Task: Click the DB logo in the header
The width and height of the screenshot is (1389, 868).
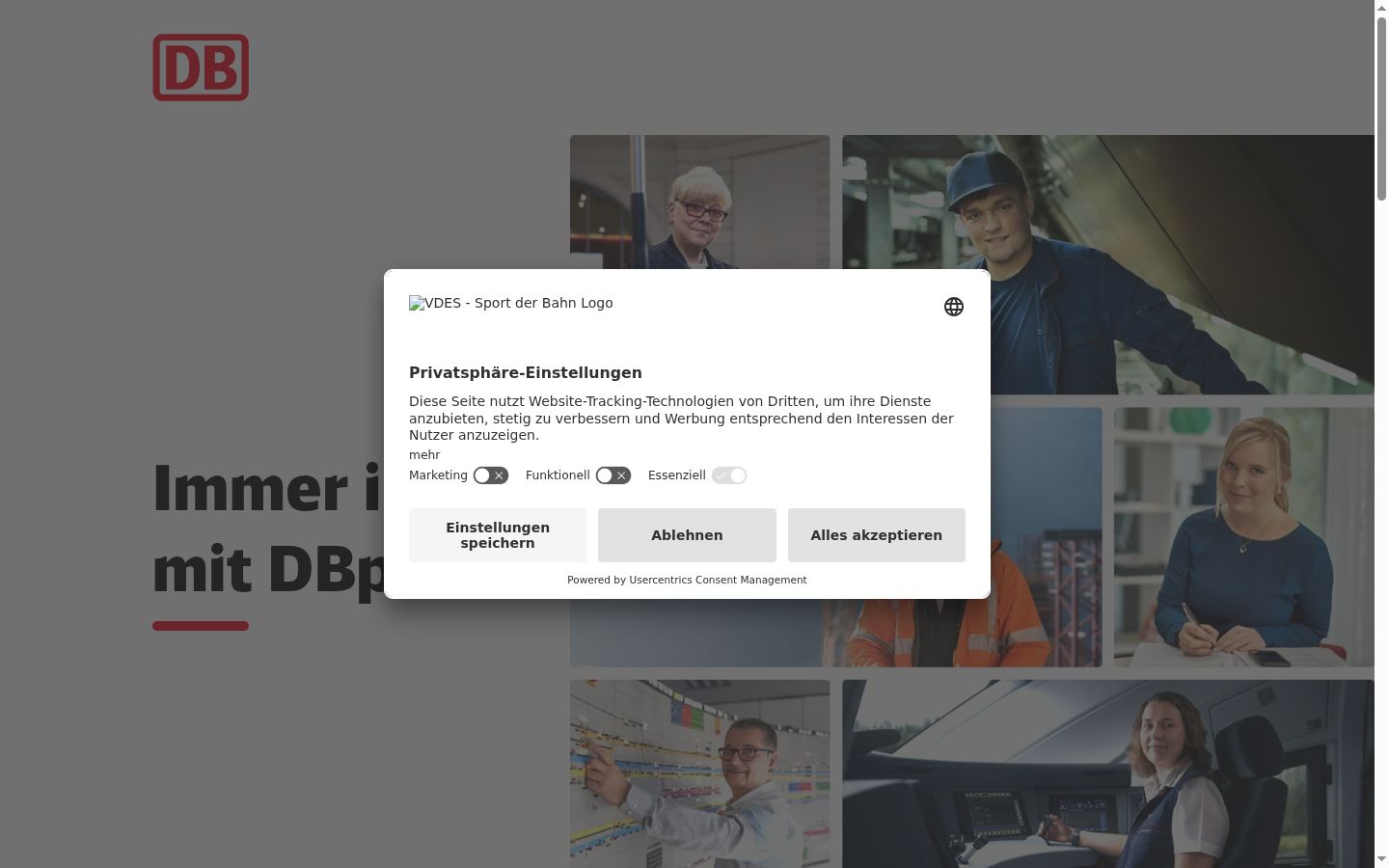Action: point(201,68)
